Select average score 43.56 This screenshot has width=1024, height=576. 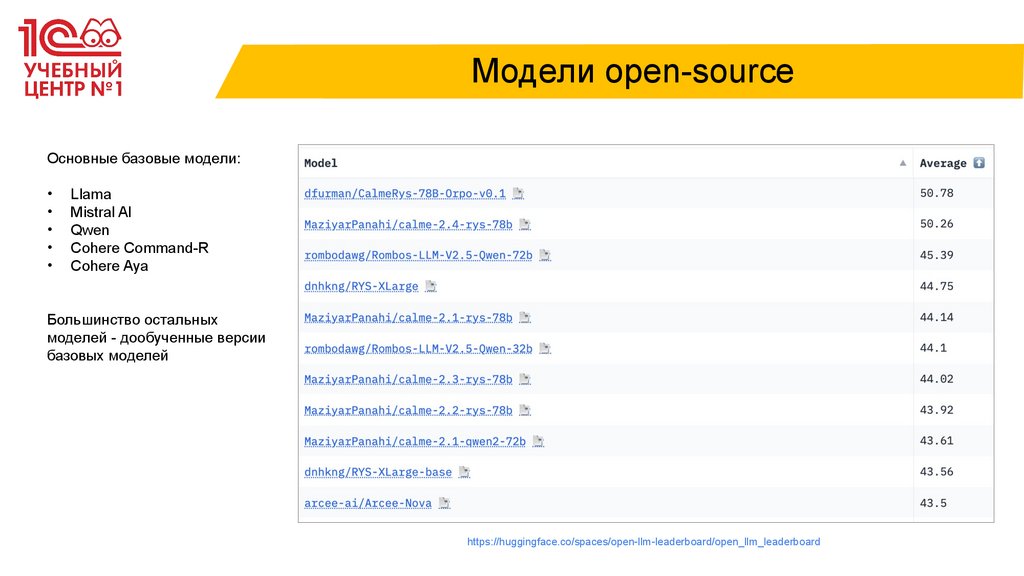(936, 472)
